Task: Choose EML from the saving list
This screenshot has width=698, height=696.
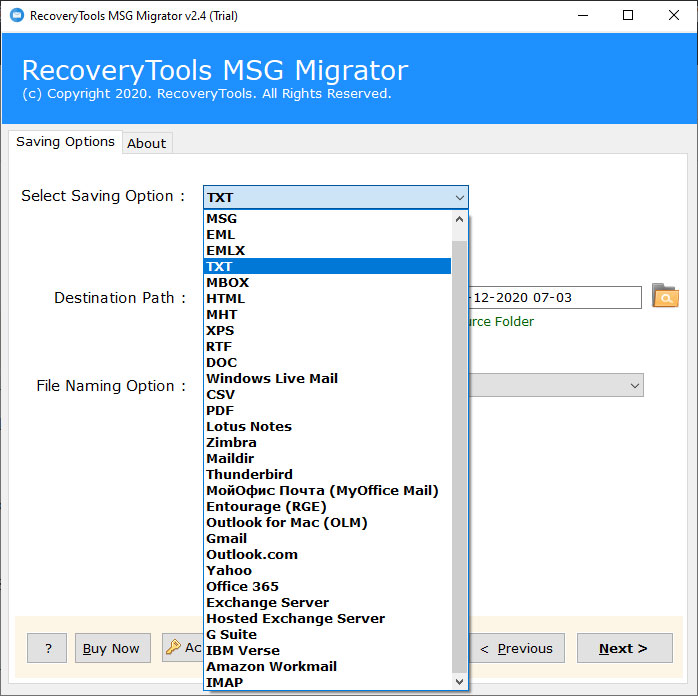Action: [327, 235]
